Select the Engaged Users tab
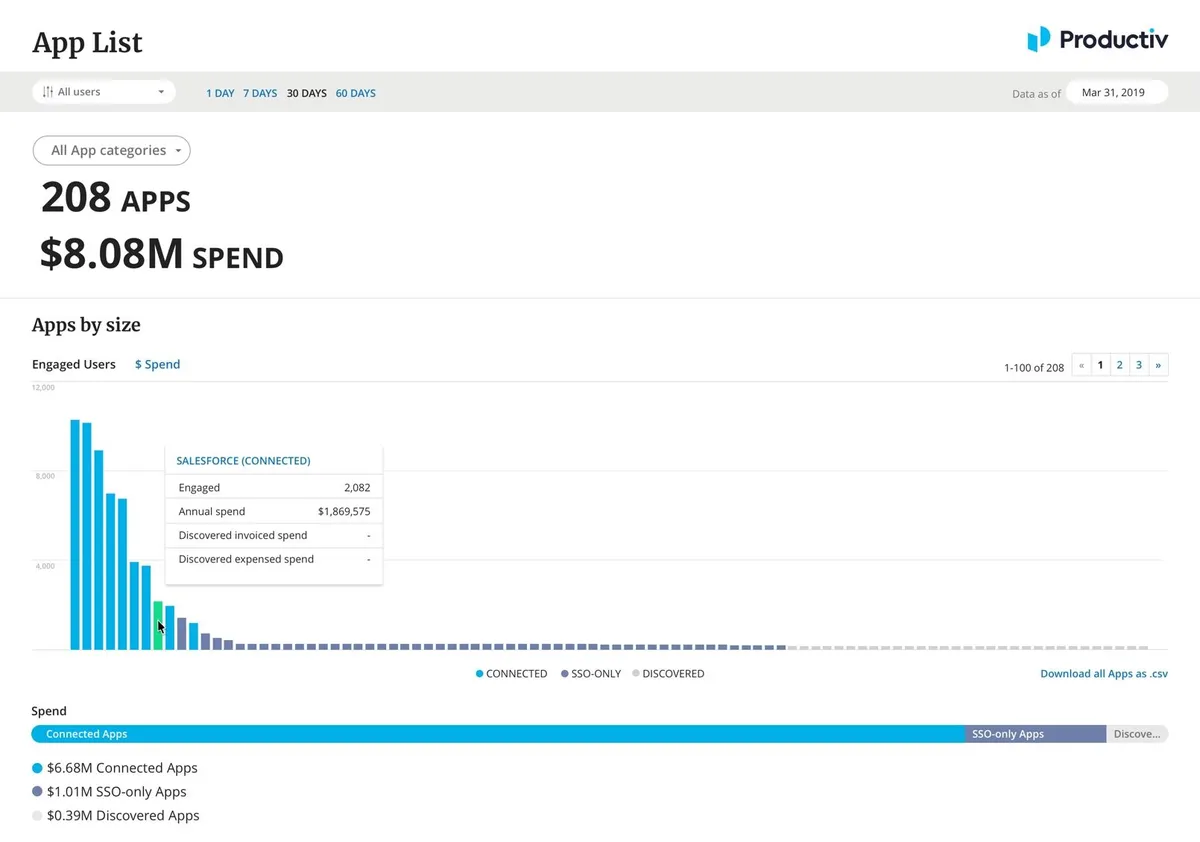 [74, 364]
